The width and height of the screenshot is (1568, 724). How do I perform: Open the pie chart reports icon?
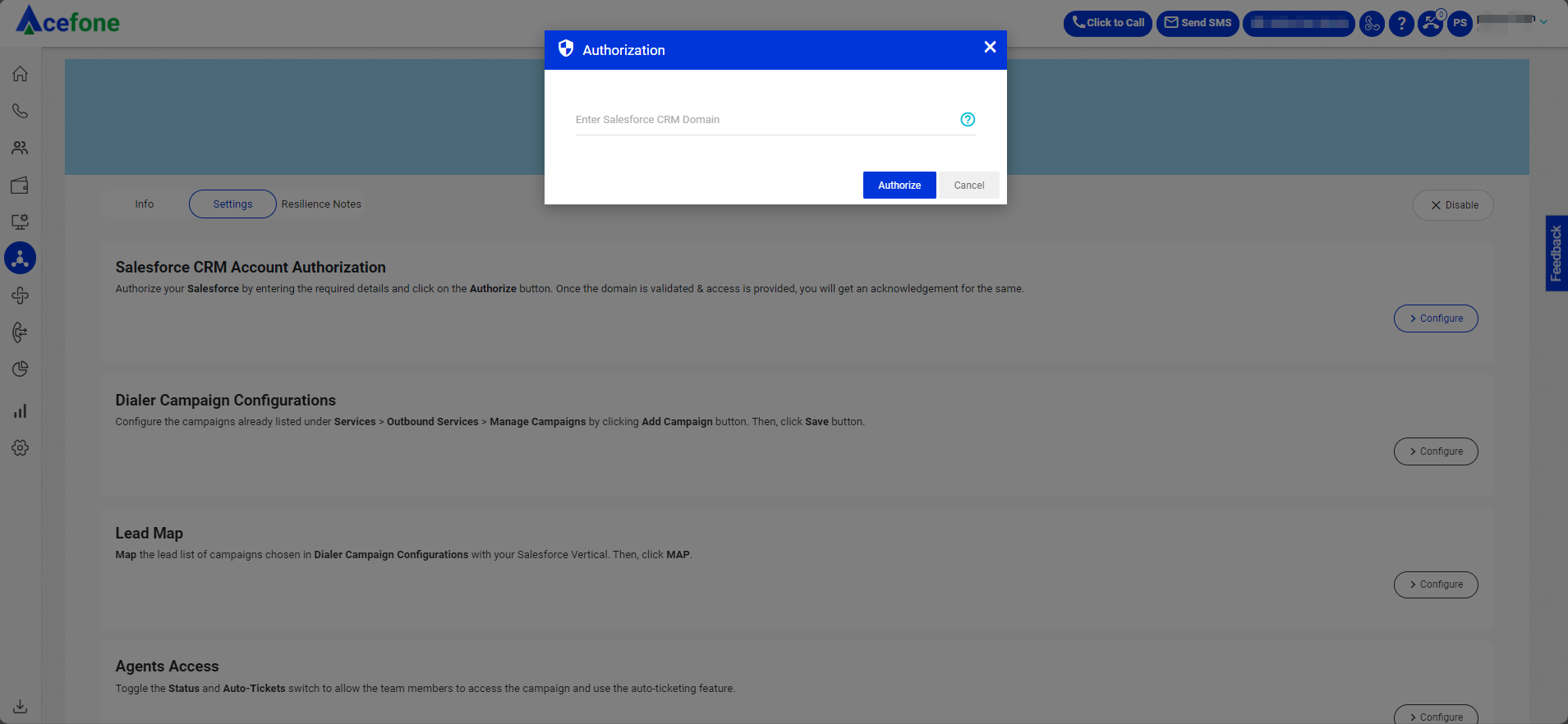(x=21, y=369)
